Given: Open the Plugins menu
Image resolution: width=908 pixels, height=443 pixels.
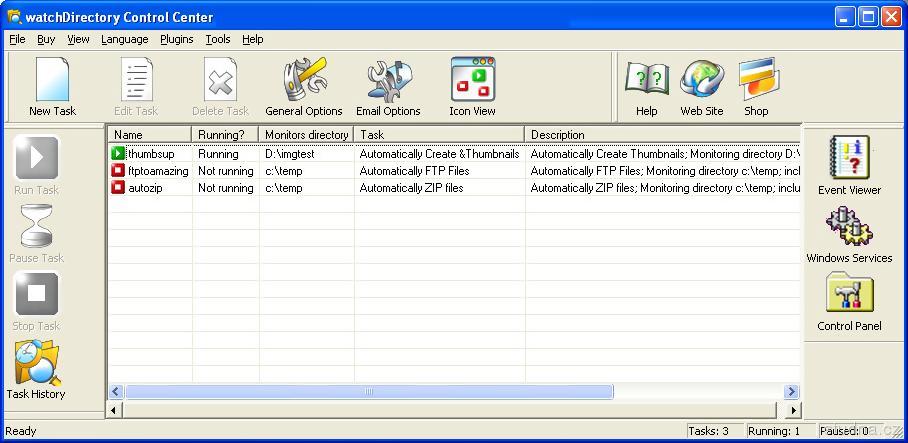Looking at the screenshot, I should [x=176, y=39].
